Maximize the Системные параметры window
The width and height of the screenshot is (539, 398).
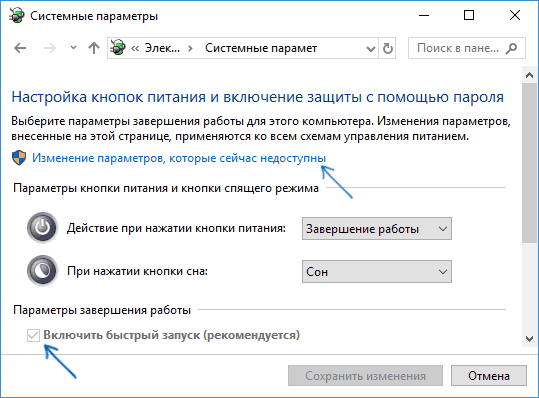(x=469, y=15)
